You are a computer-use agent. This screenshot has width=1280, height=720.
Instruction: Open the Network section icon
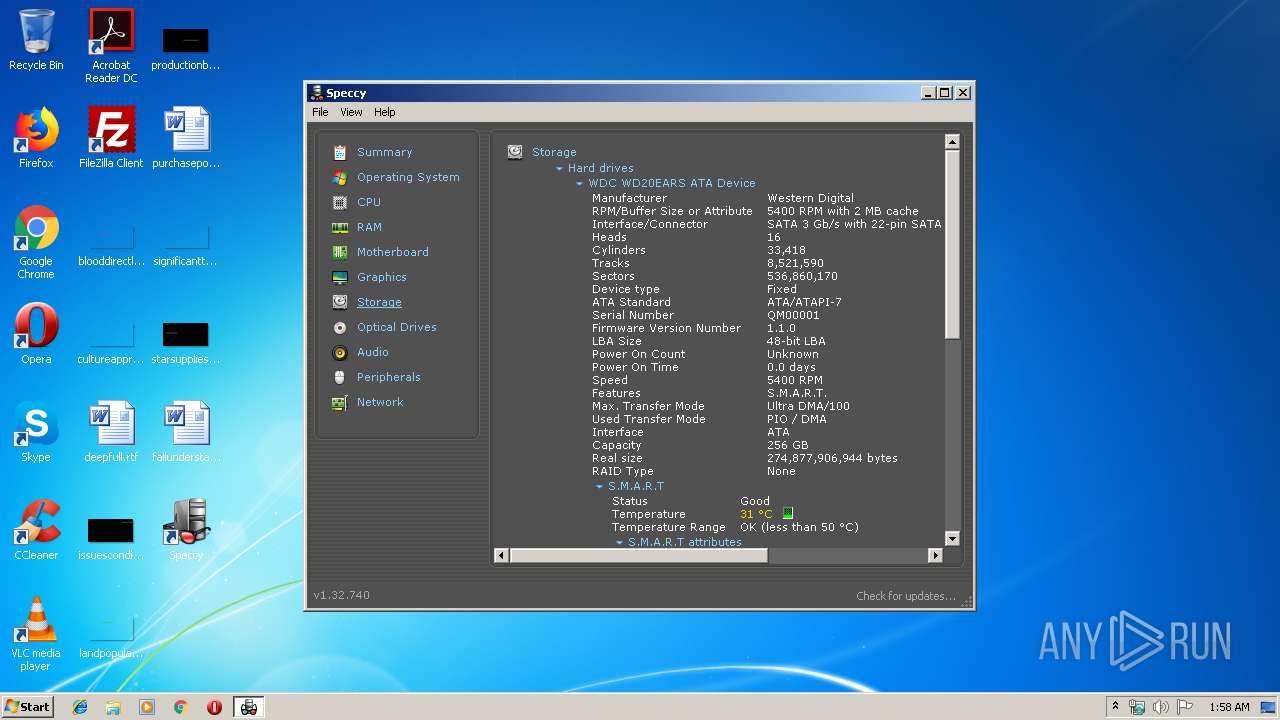point(340,402)
